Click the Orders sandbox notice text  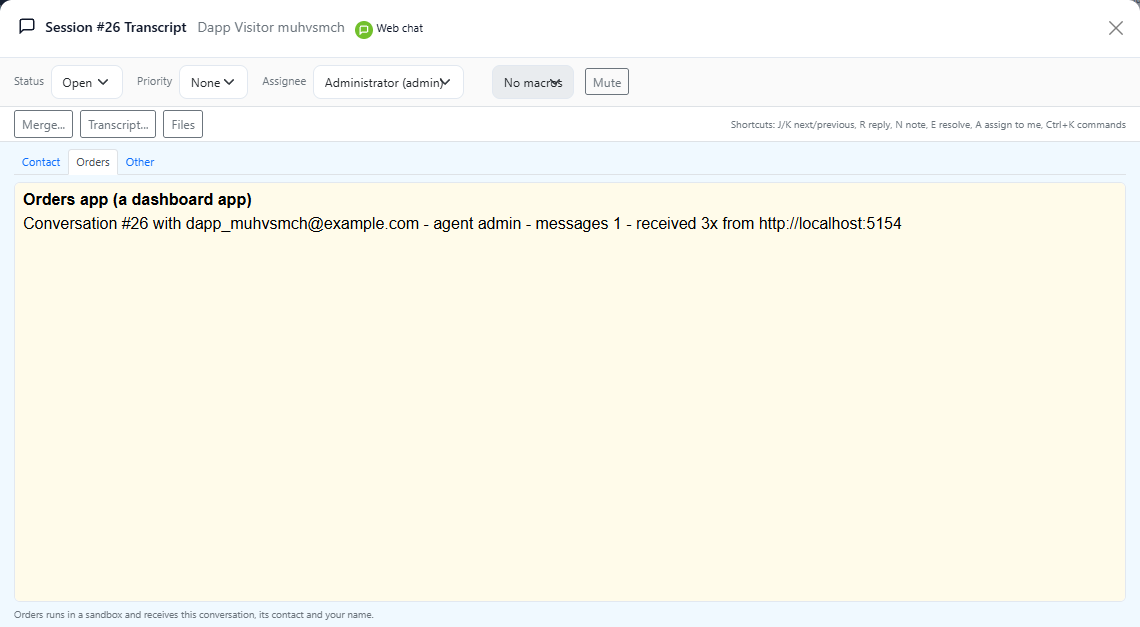pos(194,615)
